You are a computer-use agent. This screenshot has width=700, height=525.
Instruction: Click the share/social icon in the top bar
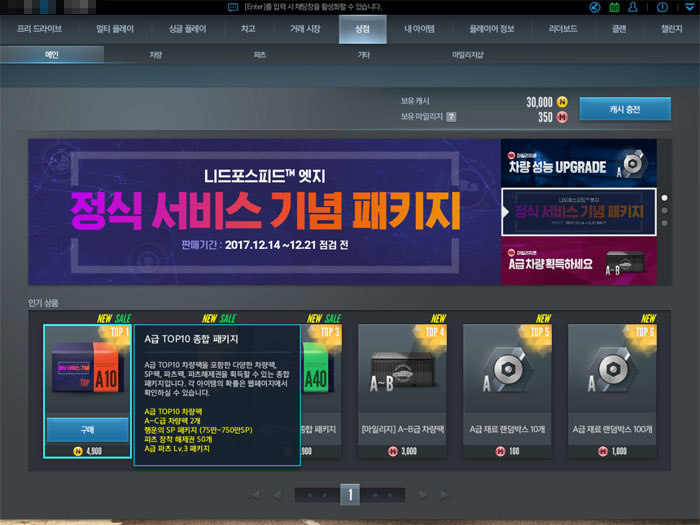coord(597,7)
